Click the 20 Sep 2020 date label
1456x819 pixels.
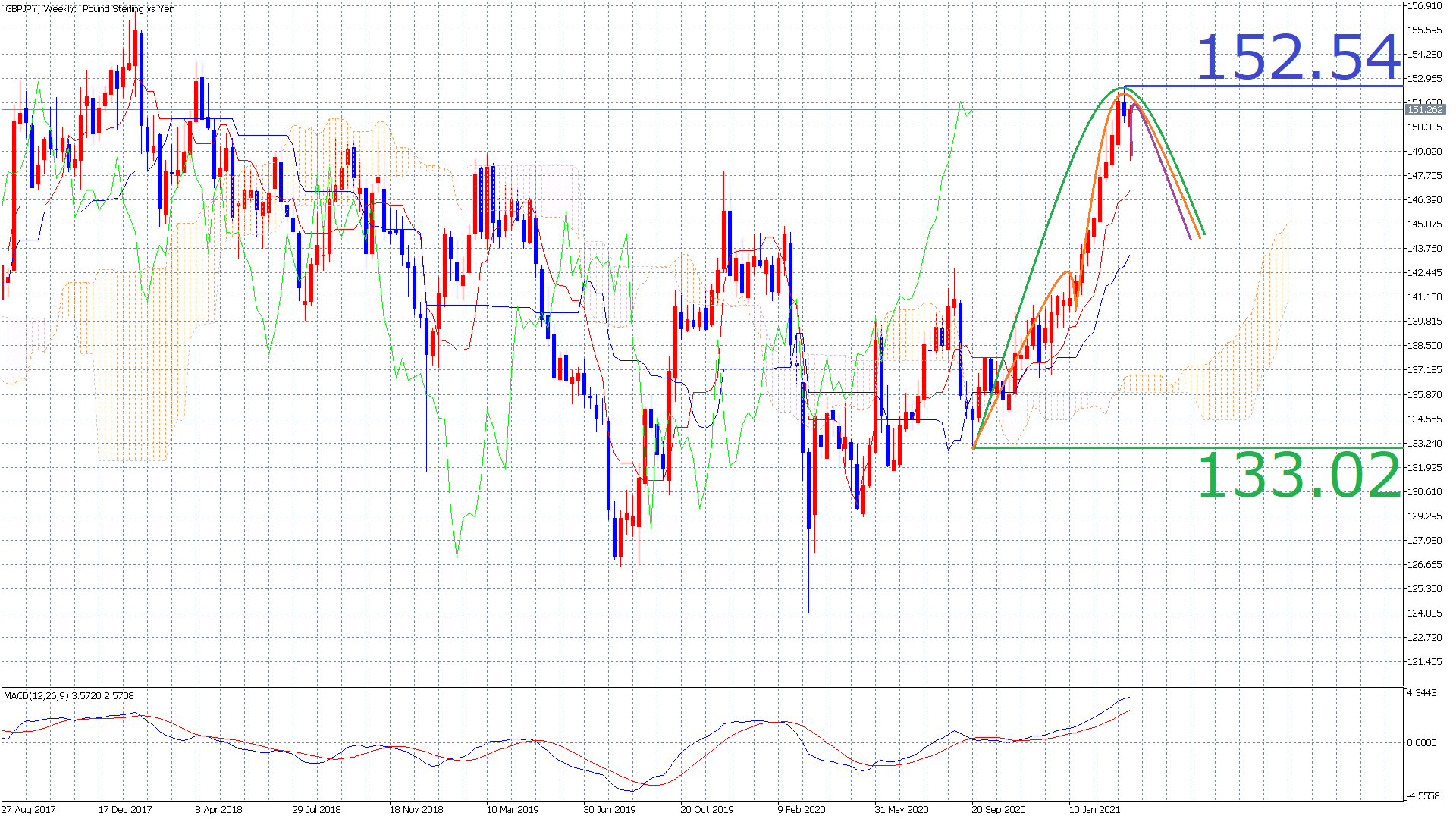pos(998,809)
